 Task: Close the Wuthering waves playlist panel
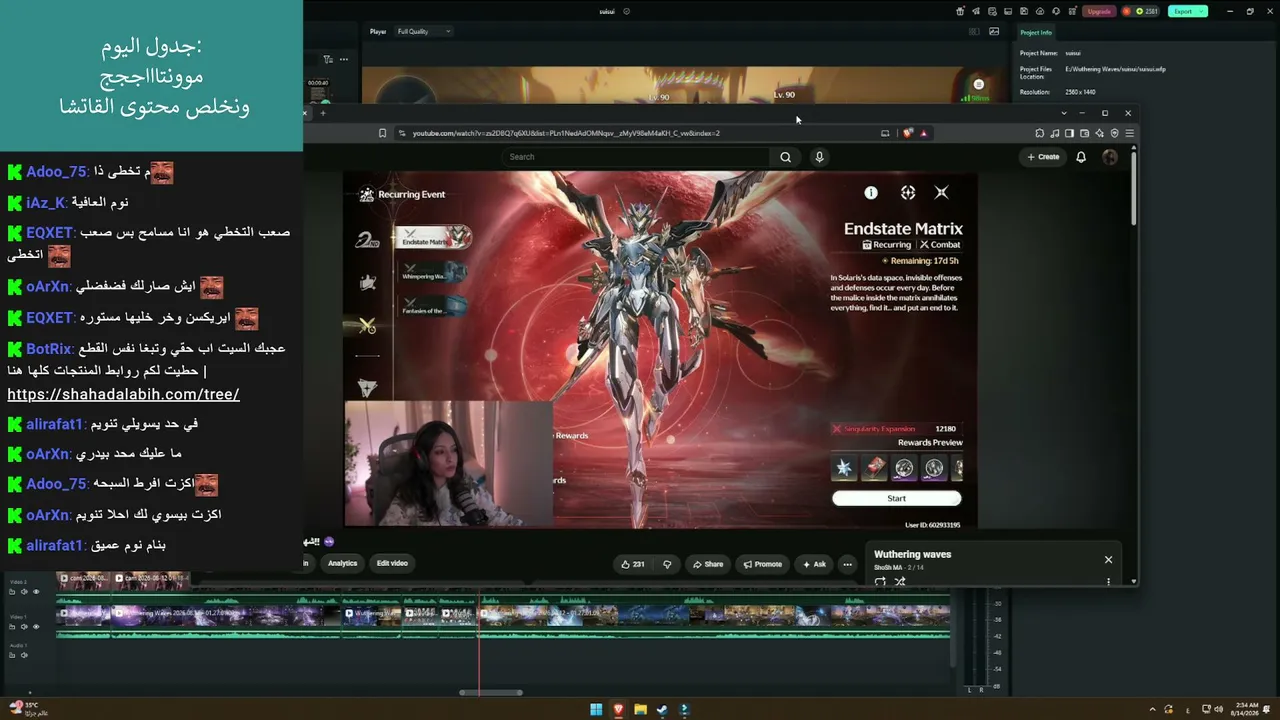tap(1108, 559)
